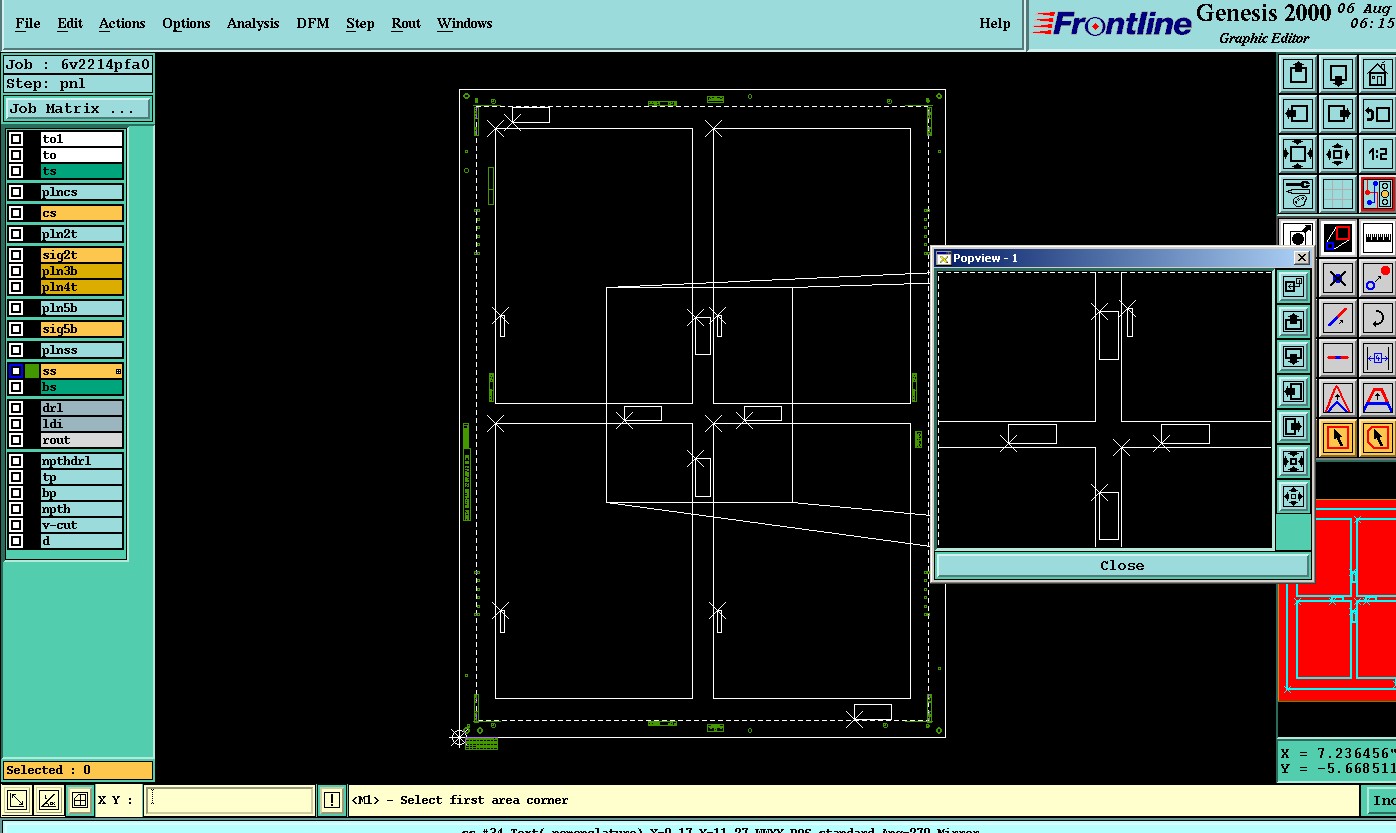Pan view up with top-left arrow icon
This screenshot has width=1396, height=833.
(x=1298, y=74)
